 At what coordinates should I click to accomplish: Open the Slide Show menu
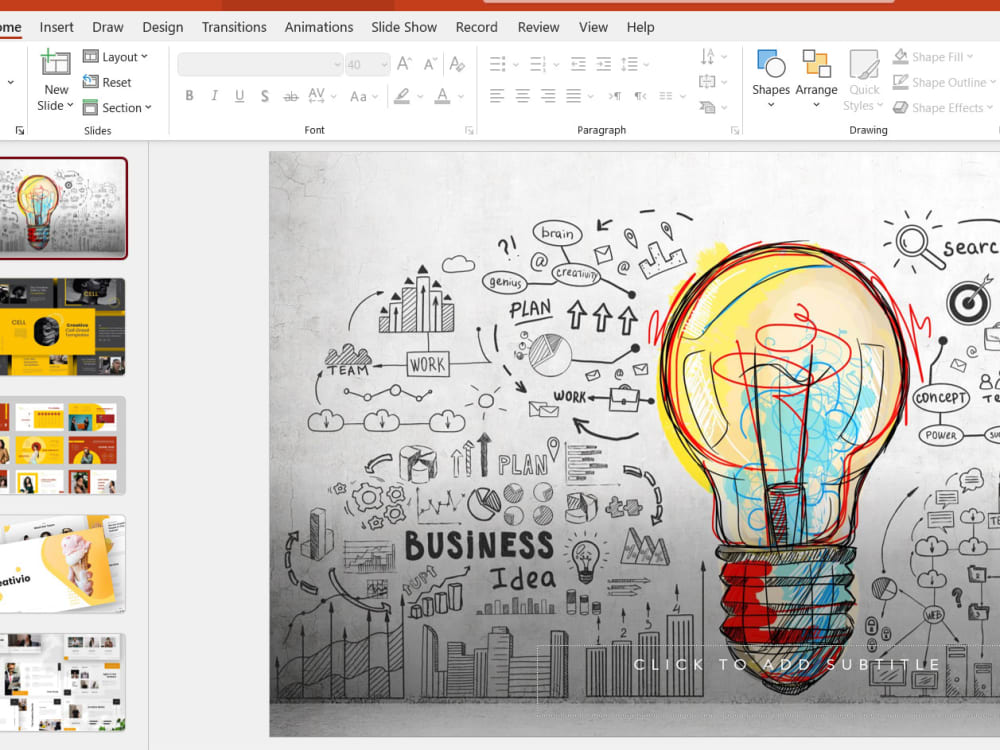(404, 27)
